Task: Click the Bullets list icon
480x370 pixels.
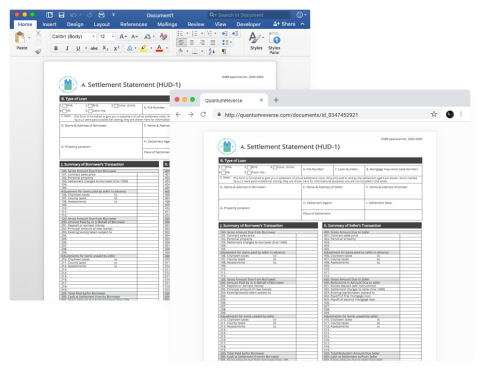Action: pyautogui.click(x=180, y=33)
